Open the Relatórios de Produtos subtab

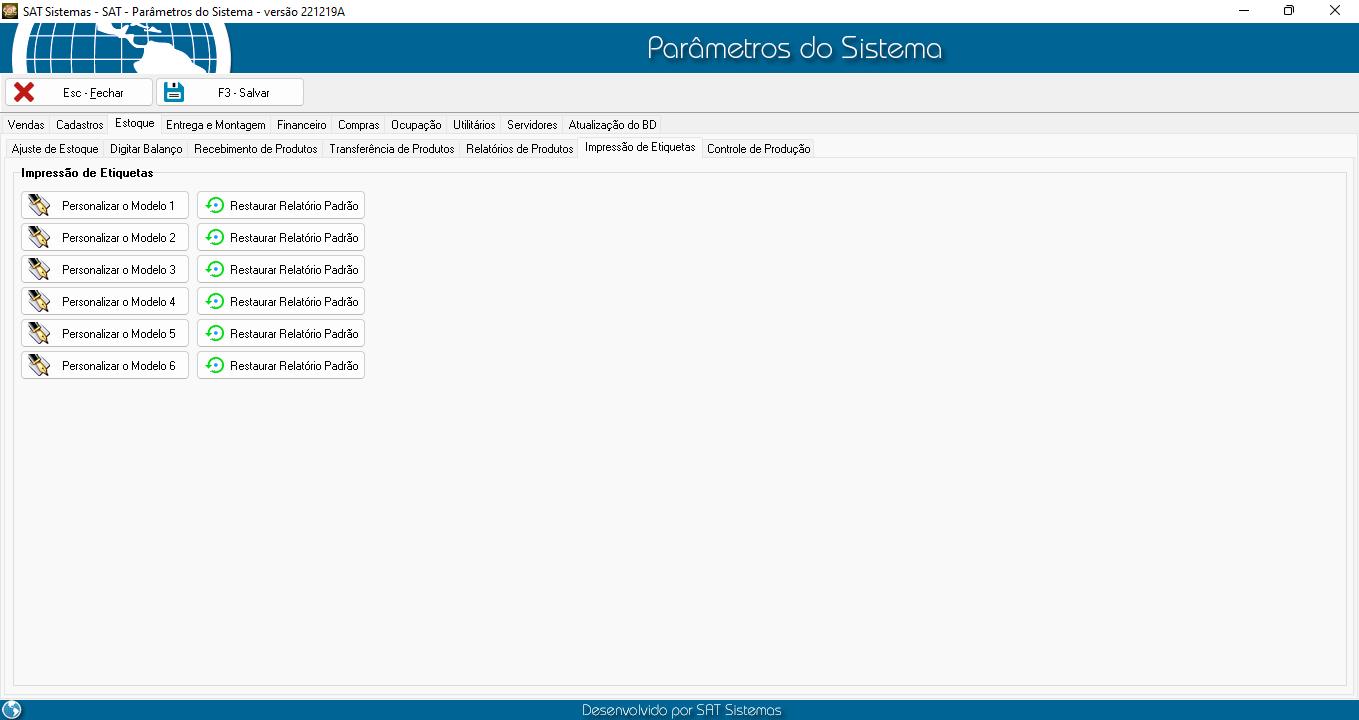click(x=519, y=149)
